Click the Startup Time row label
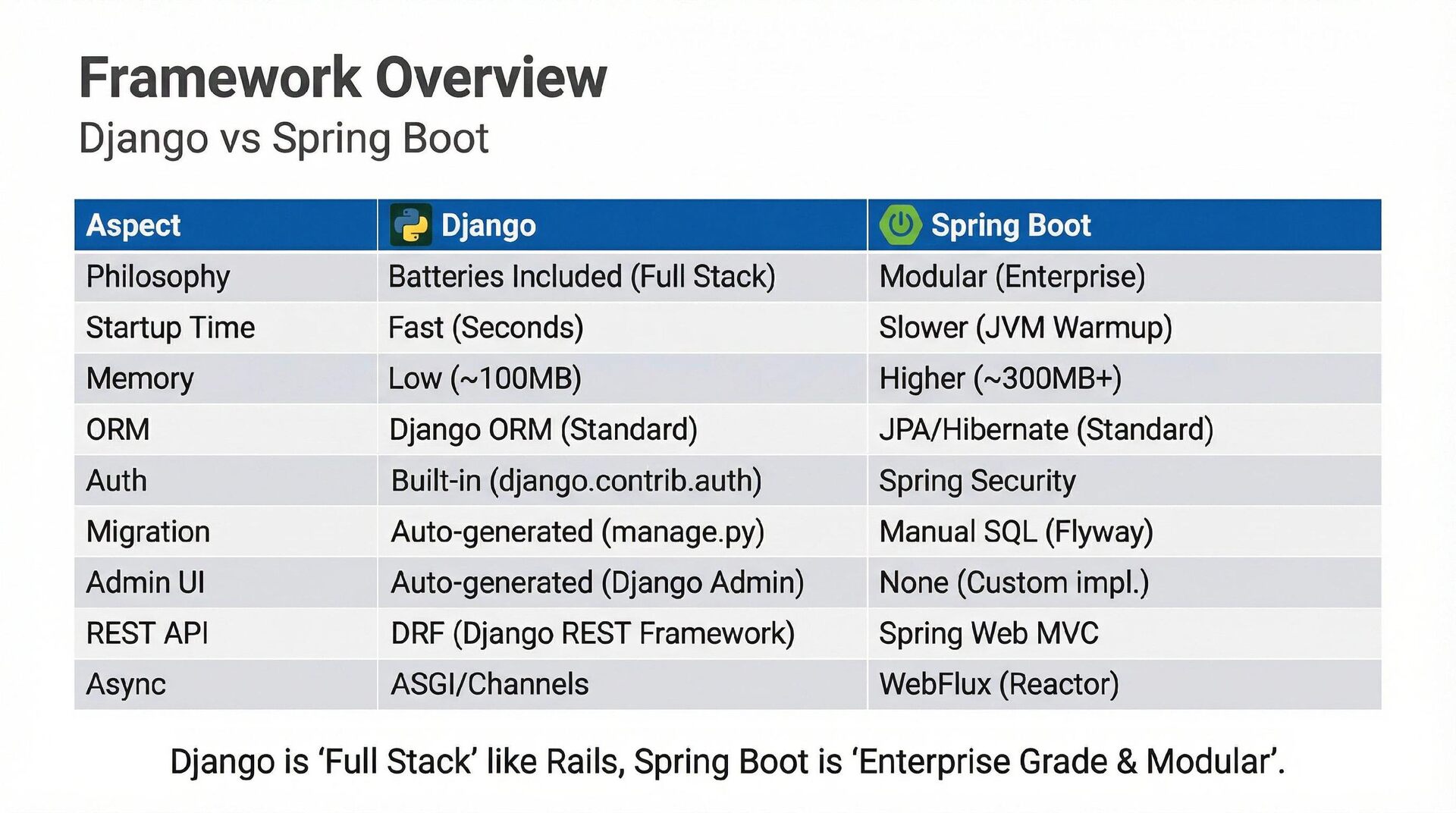The width and height of the screenshot is (1456, 813). 170,328
